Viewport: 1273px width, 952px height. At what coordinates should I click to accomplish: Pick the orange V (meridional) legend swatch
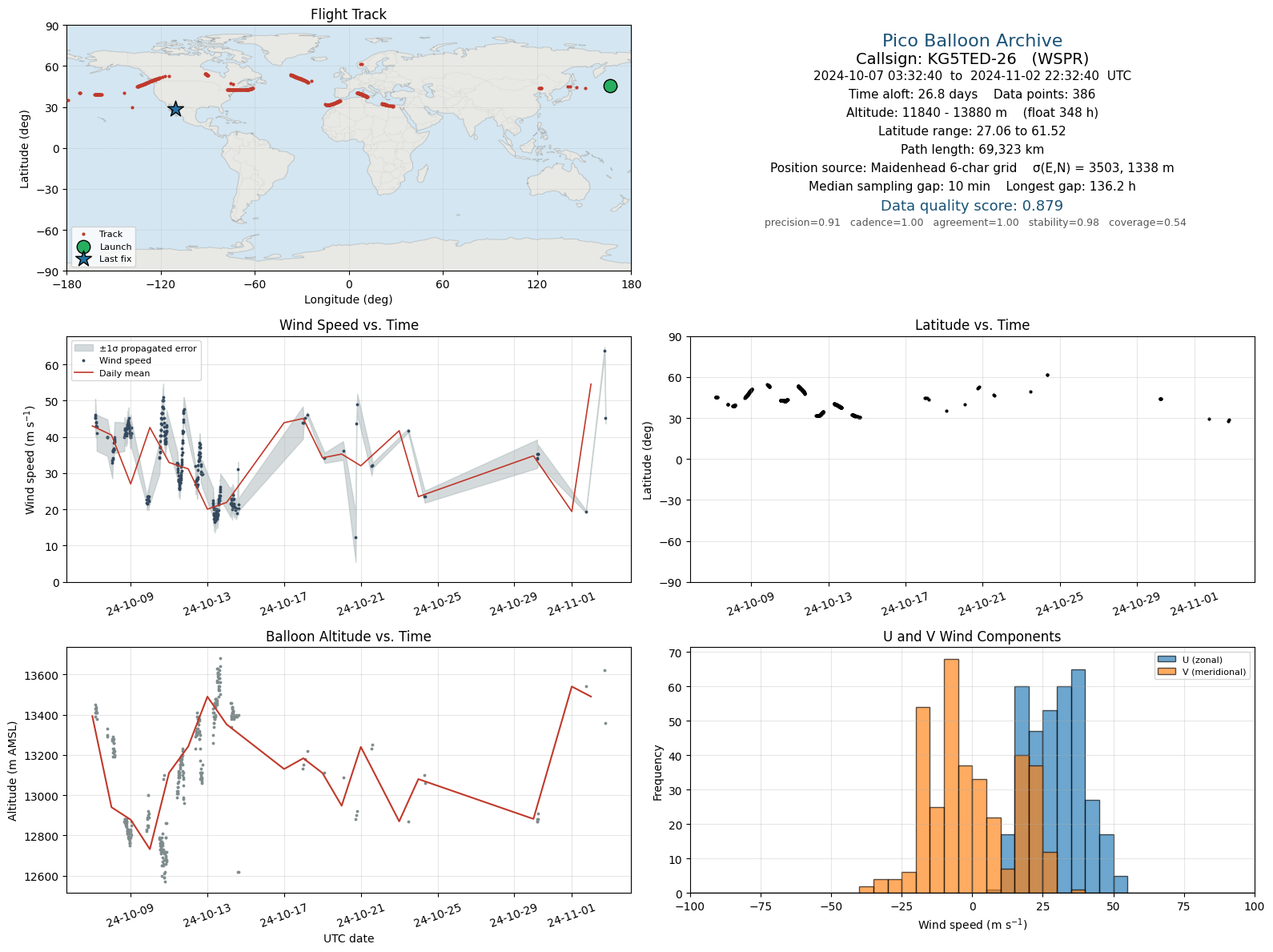coord(1167,672)
